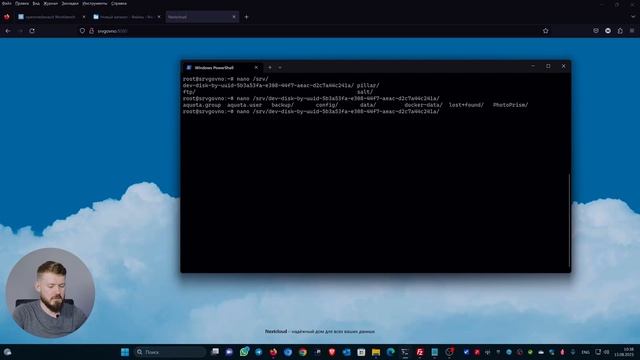This screenshot has width=640, height=360.
Task: Click the Nextcloud footer link
Action: click(x=276, y=331)
